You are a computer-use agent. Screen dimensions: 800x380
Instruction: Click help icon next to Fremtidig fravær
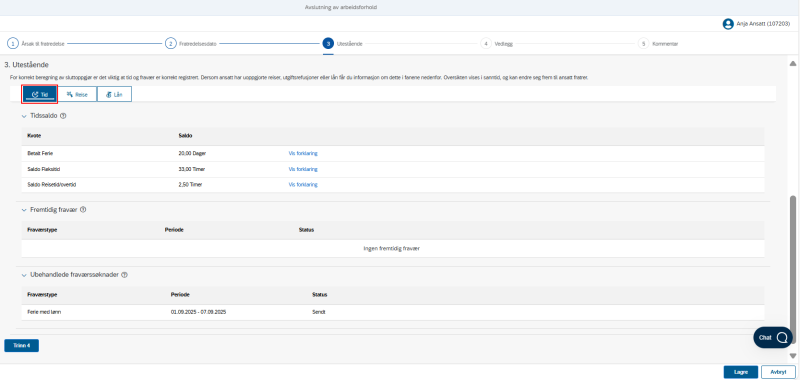coord(83,210)
